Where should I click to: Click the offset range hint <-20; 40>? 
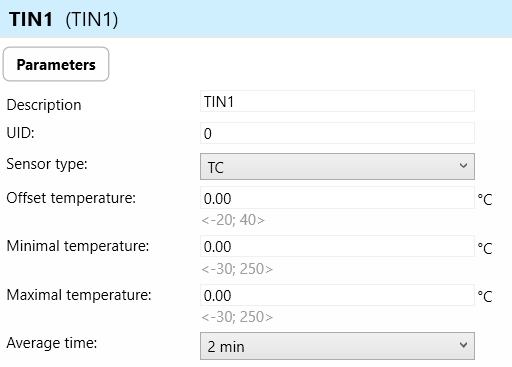[233, 220]
